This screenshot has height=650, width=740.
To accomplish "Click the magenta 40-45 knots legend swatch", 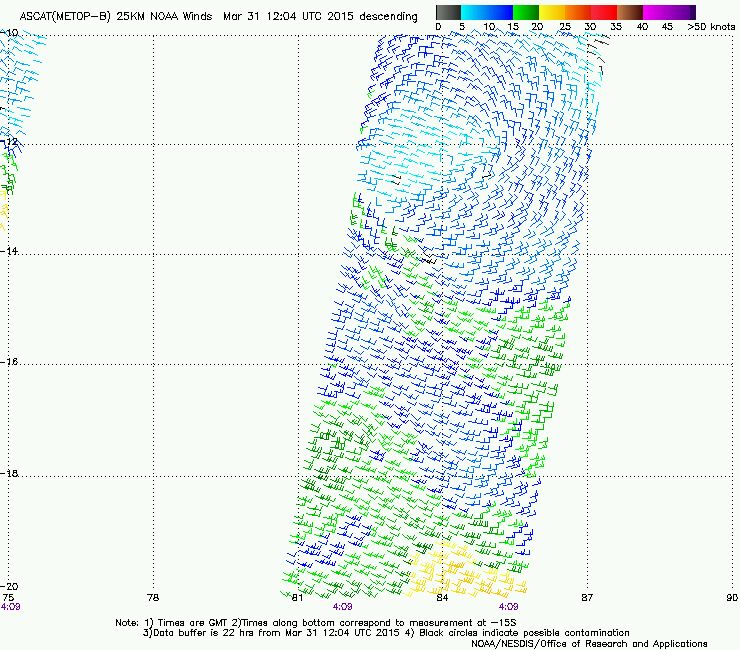I will coord(655,12).
